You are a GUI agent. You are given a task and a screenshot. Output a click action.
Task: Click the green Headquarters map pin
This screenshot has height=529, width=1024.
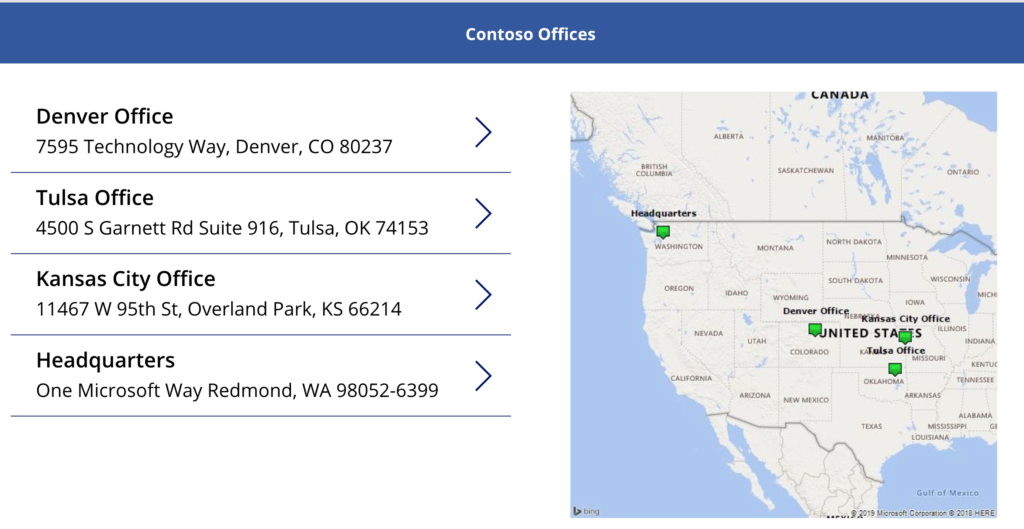(x=663, y=232)
